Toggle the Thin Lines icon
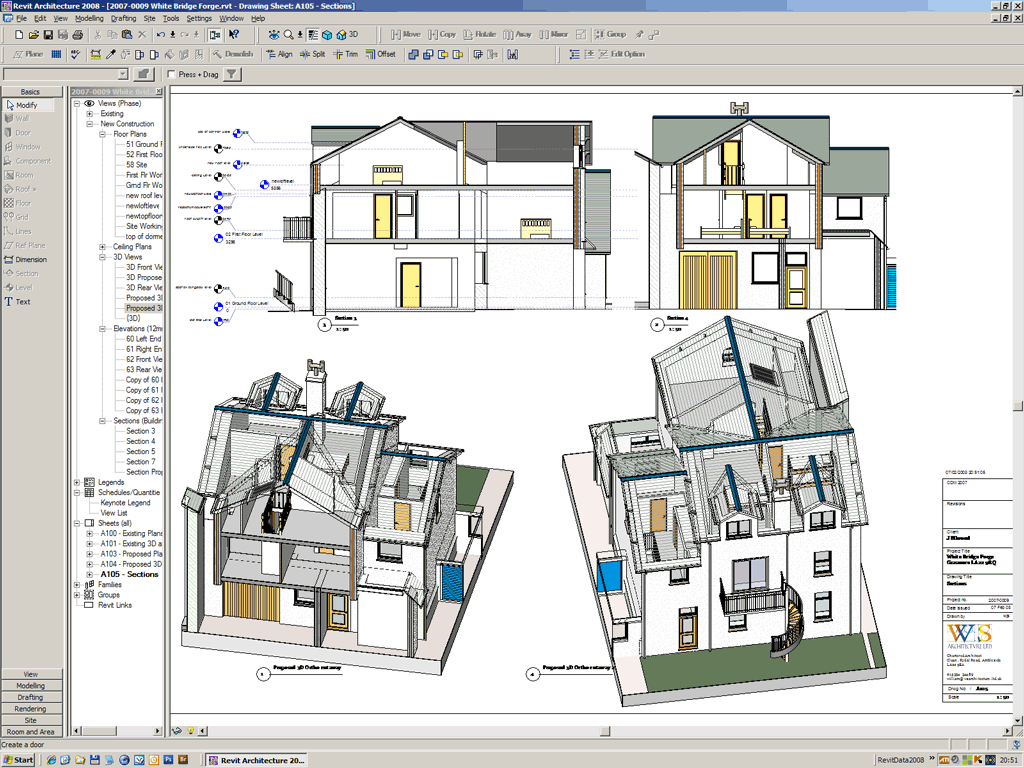 (x=313, y=35)
